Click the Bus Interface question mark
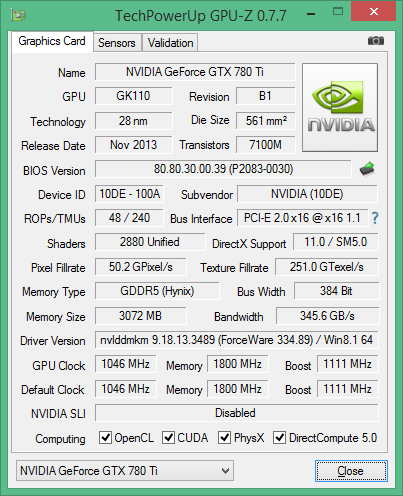This screenshot has height=496, width=403. click(x=375, y=218)
